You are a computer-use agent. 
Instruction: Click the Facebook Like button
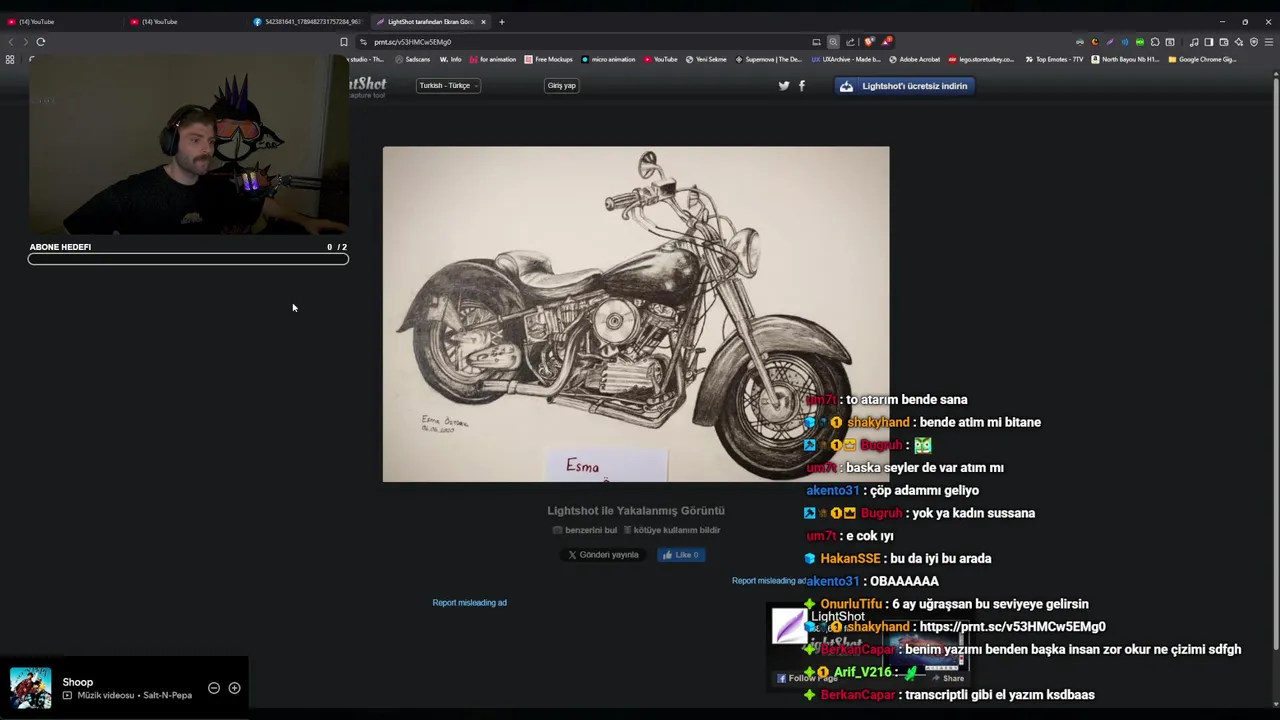pyautogui.click(x=681, y=555)
